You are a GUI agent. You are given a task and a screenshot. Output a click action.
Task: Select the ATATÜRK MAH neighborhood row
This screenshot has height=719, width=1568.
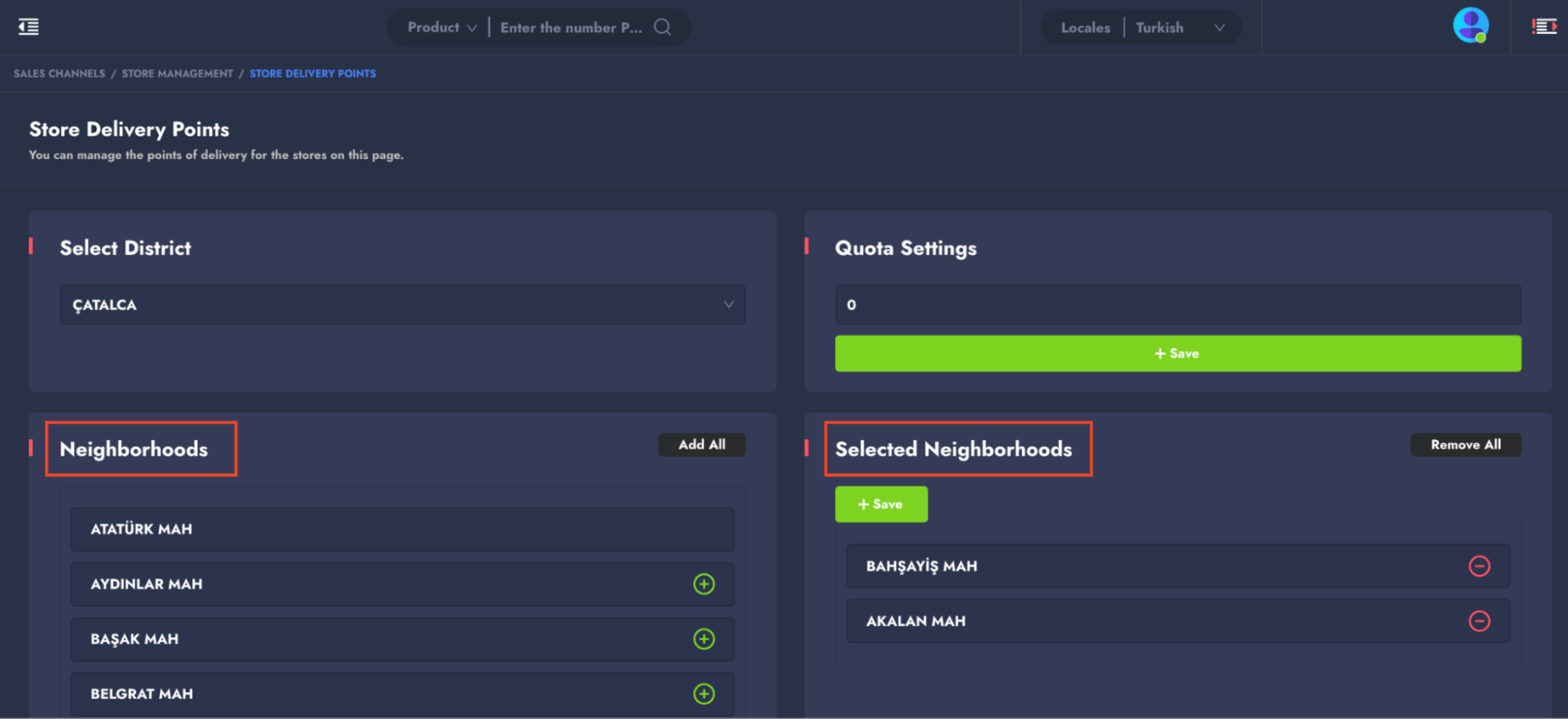402,529
